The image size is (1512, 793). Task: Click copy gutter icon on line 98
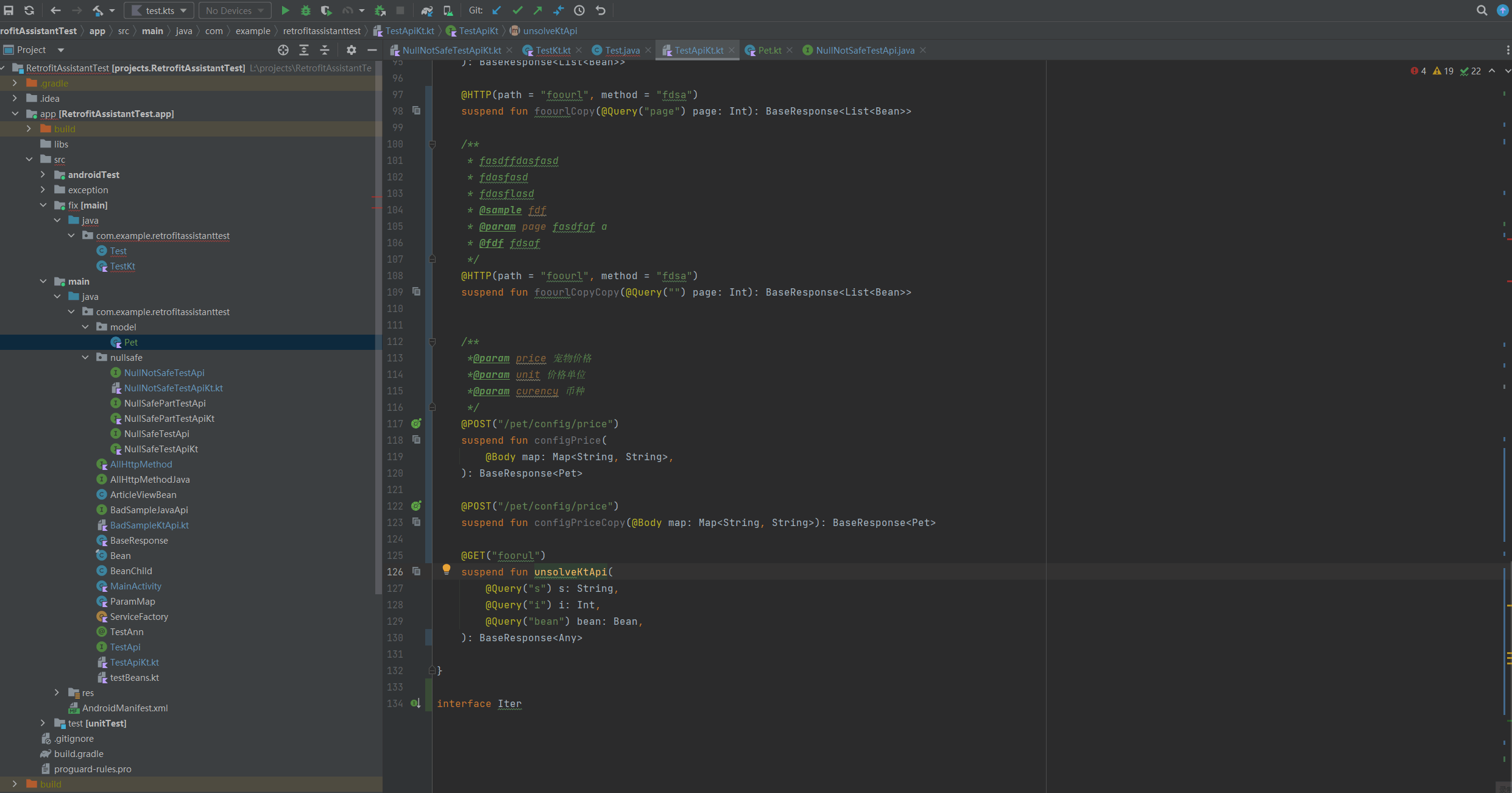point(417,110)
